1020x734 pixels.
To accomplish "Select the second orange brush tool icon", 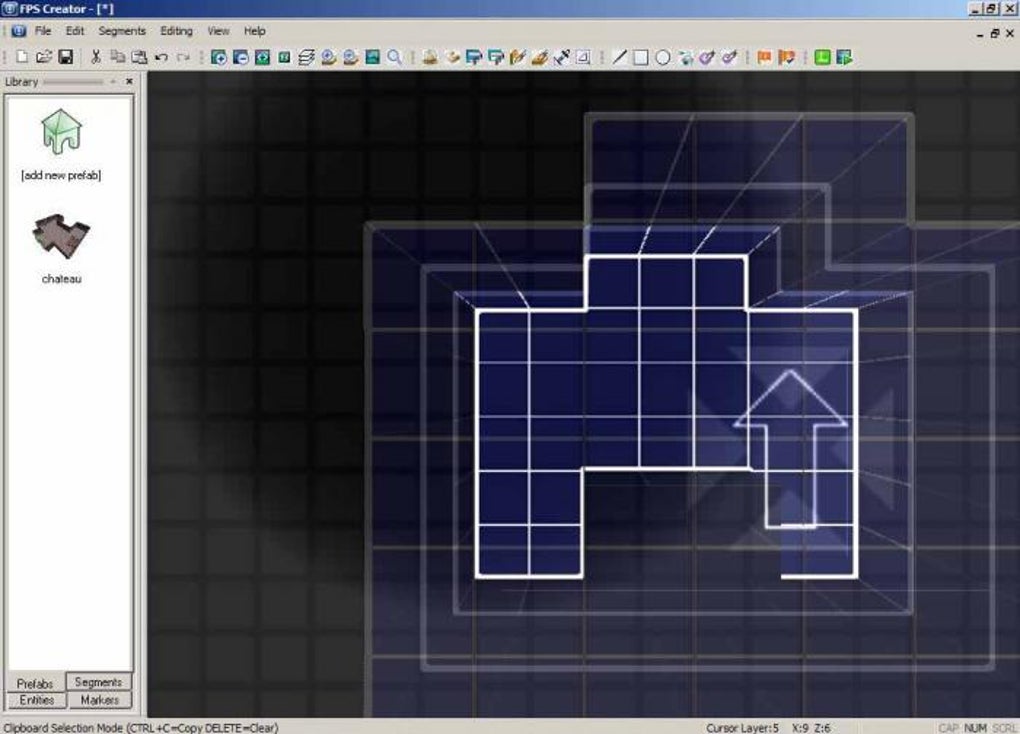I will pyautogui.click(x=540, y=57).
